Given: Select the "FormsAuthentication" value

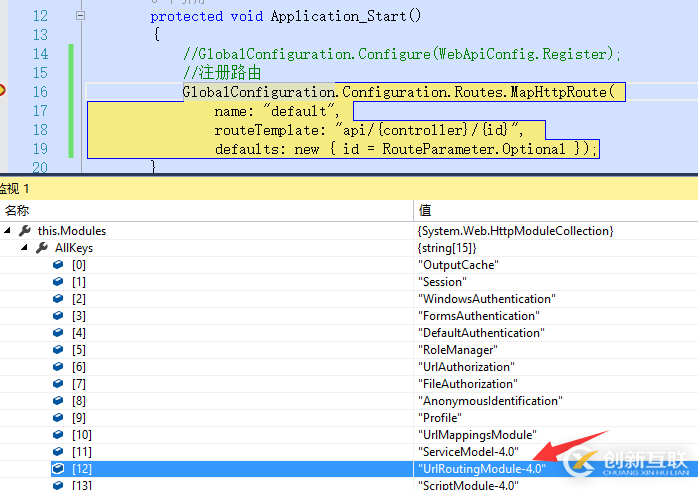Looking at the screenshot, I should click(x=479, y=316).
